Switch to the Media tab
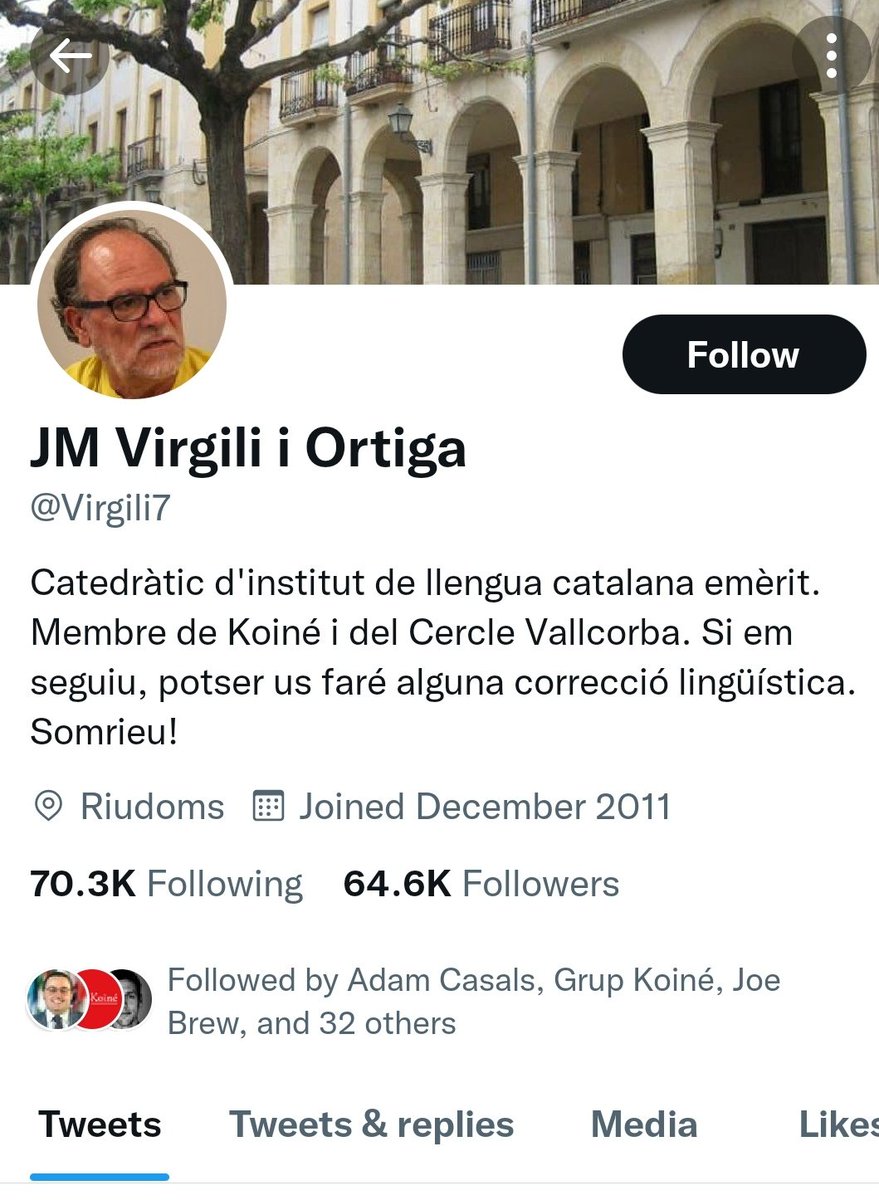Viewport: 879px width, 1200px height. point(644,1125)
